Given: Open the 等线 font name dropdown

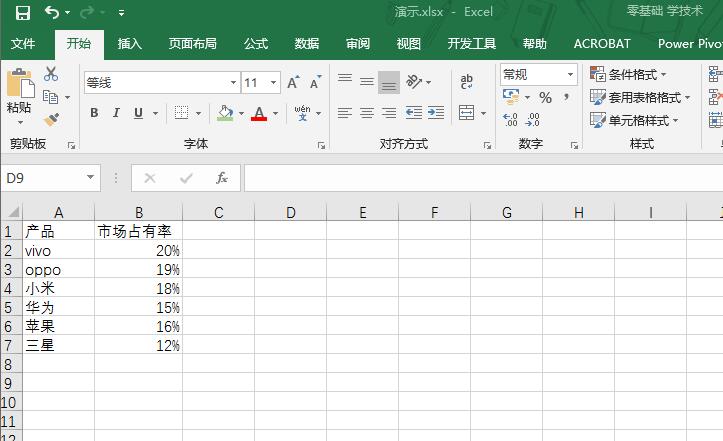Looking at the screenshot, I should coord(233,83).
